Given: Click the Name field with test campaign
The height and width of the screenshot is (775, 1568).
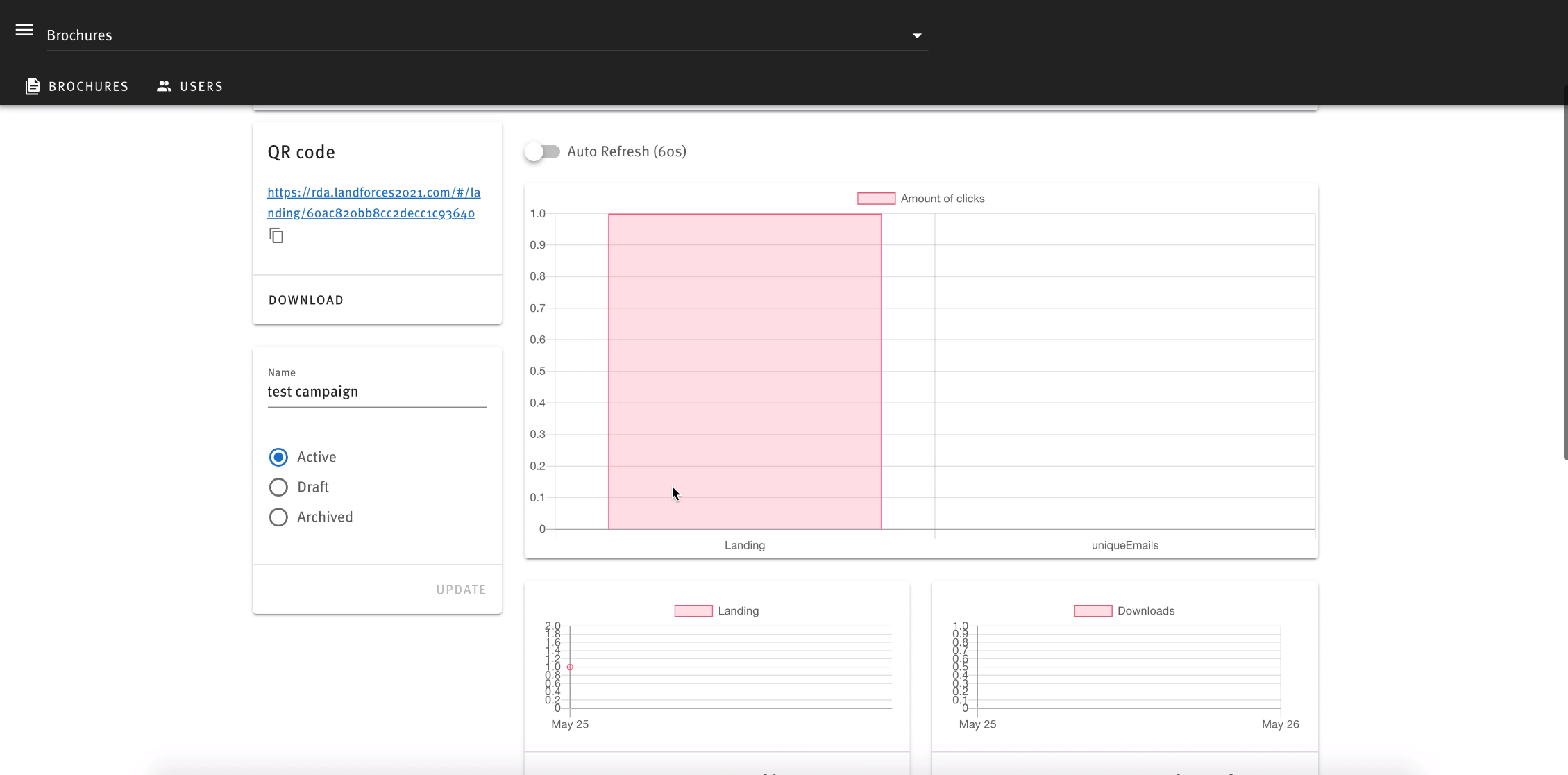Looking at the screenshot, I should coord(377,392).
